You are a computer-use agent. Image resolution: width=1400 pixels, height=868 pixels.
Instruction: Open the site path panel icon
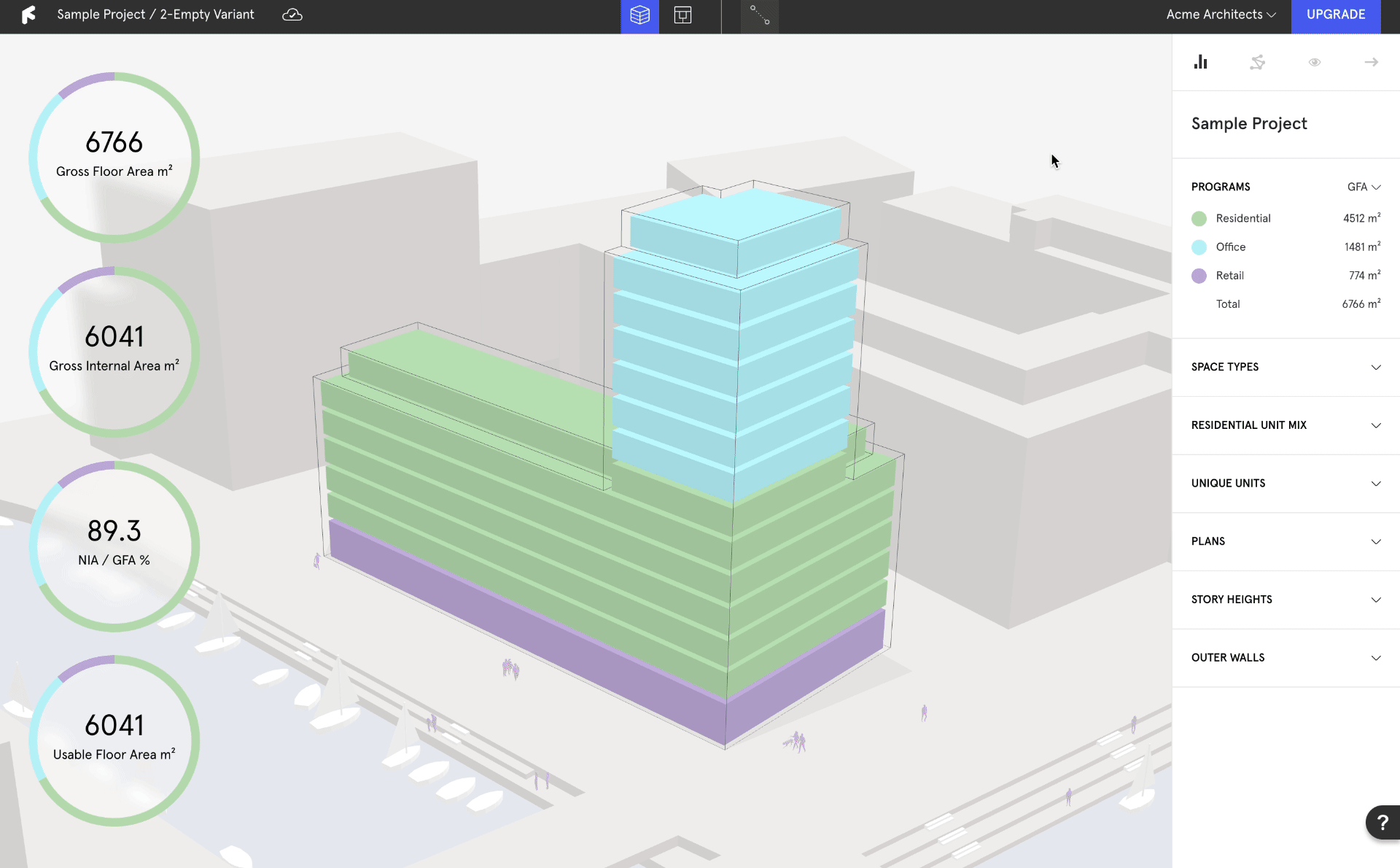1257,62
